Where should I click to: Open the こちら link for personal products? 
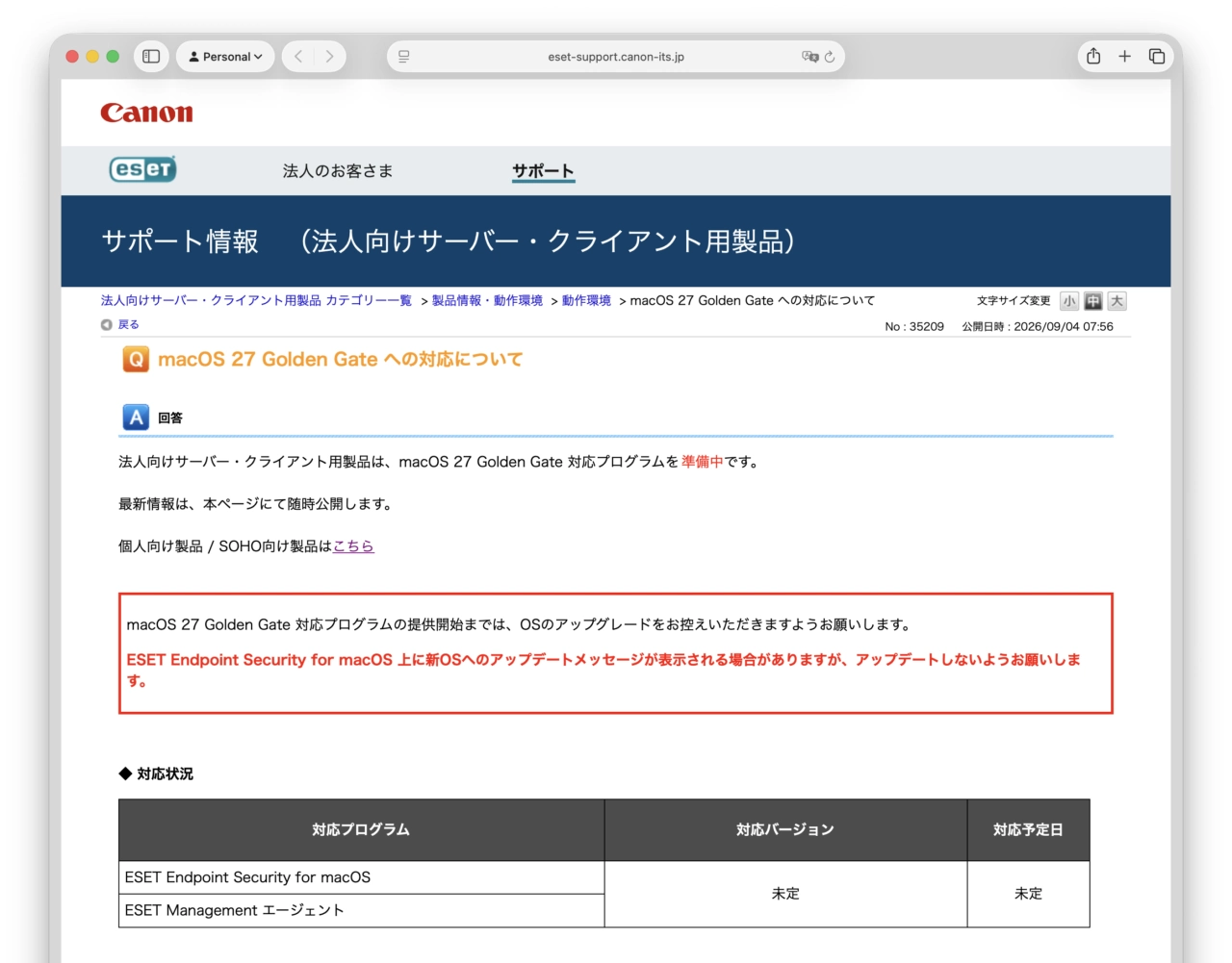(x=353, y=546)
